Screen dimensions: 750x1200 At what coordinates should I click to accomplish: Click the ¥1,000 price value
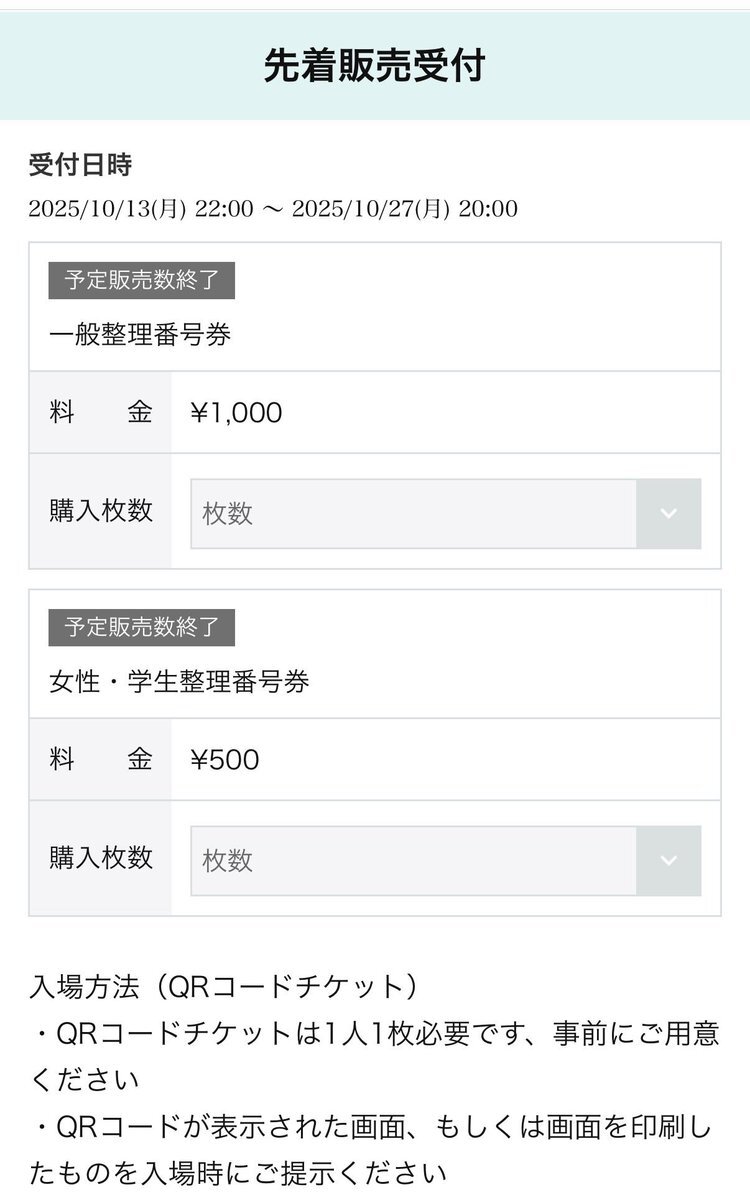(x=236, y=412)
